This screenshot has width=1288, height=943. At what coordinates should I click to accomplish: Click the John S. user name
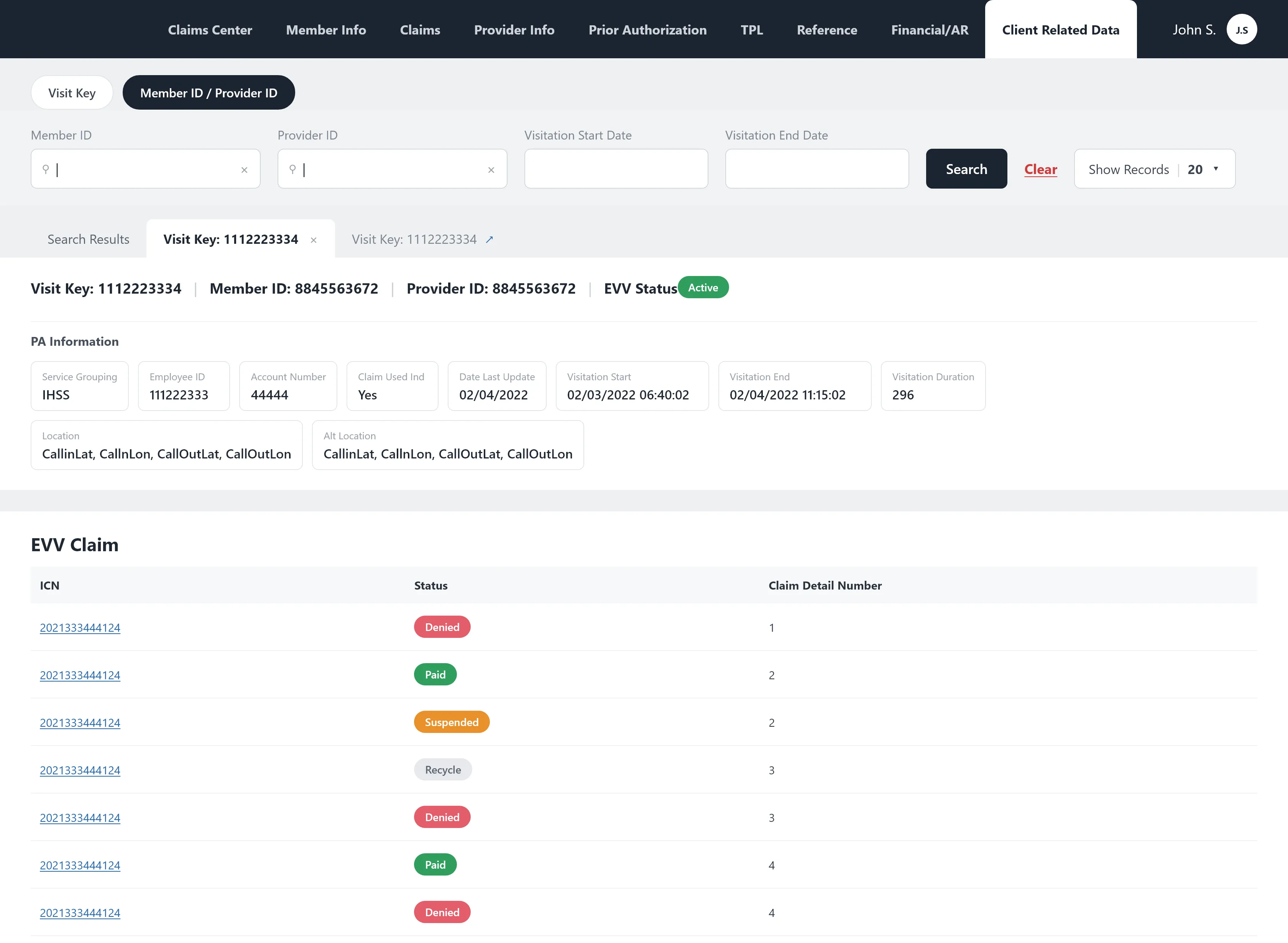pyautogui.click(x=1194, y=30)
